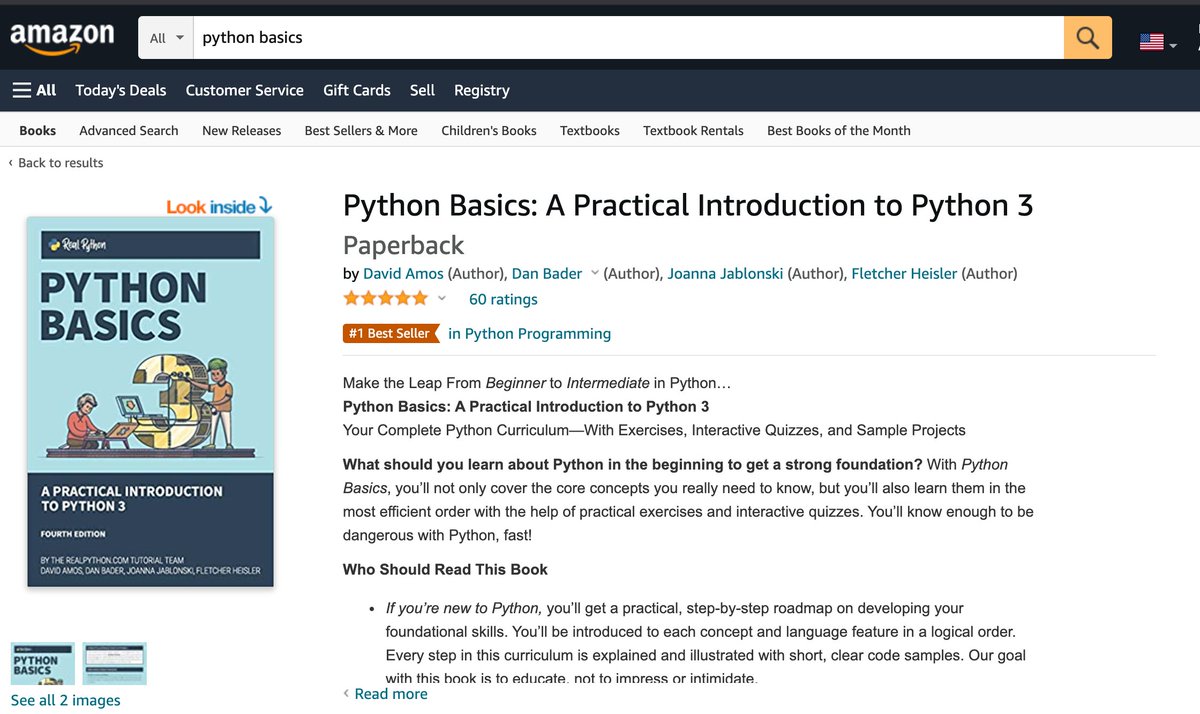The image size is (1200, 714).
Task: Open author David Amos link
Action: [403, 273]
